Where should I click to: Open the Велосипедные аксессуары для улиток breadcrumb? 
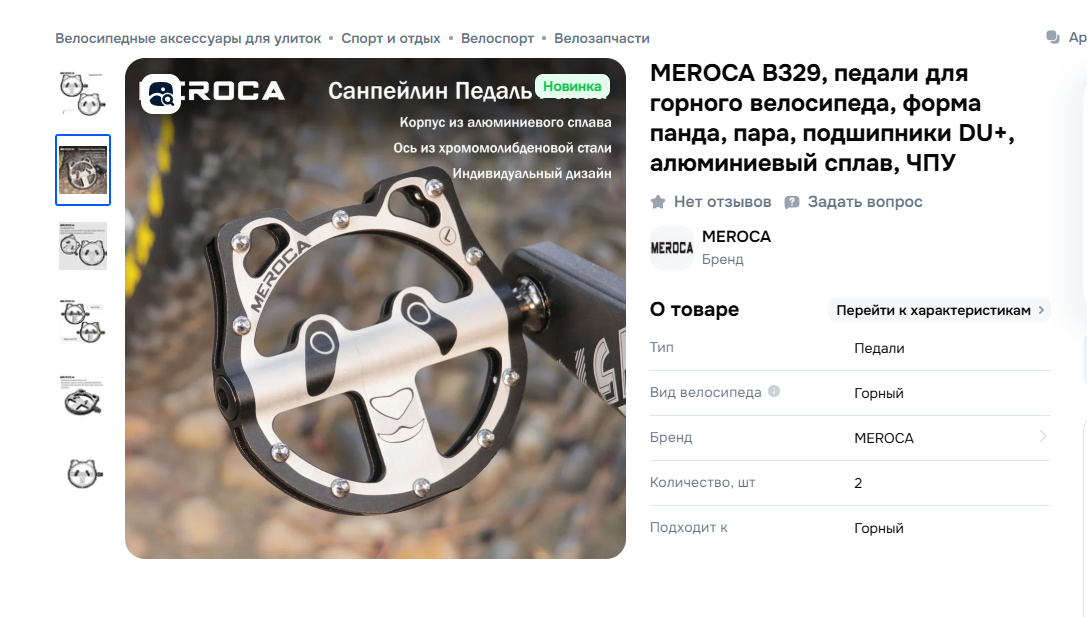pyautogui.click(x=189, y=38)
